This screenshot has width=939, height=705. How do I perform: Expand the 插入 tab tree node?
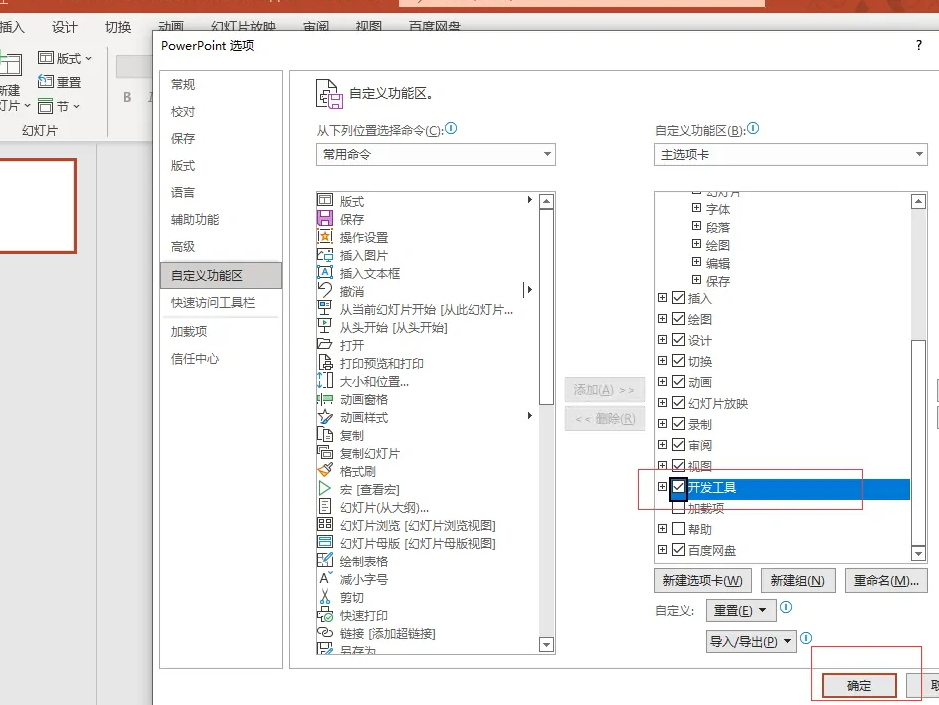click(x=661, y=297)
